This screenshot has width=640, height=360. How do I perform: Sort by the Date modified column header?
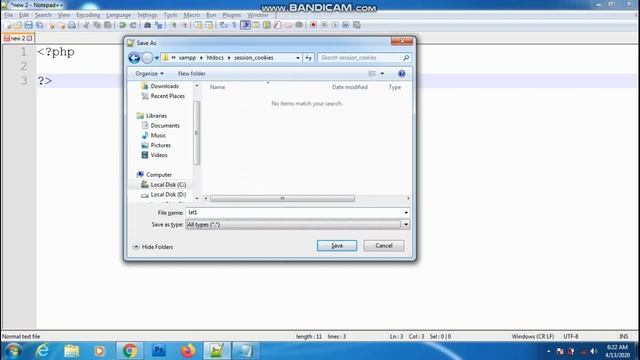point(350,87)
